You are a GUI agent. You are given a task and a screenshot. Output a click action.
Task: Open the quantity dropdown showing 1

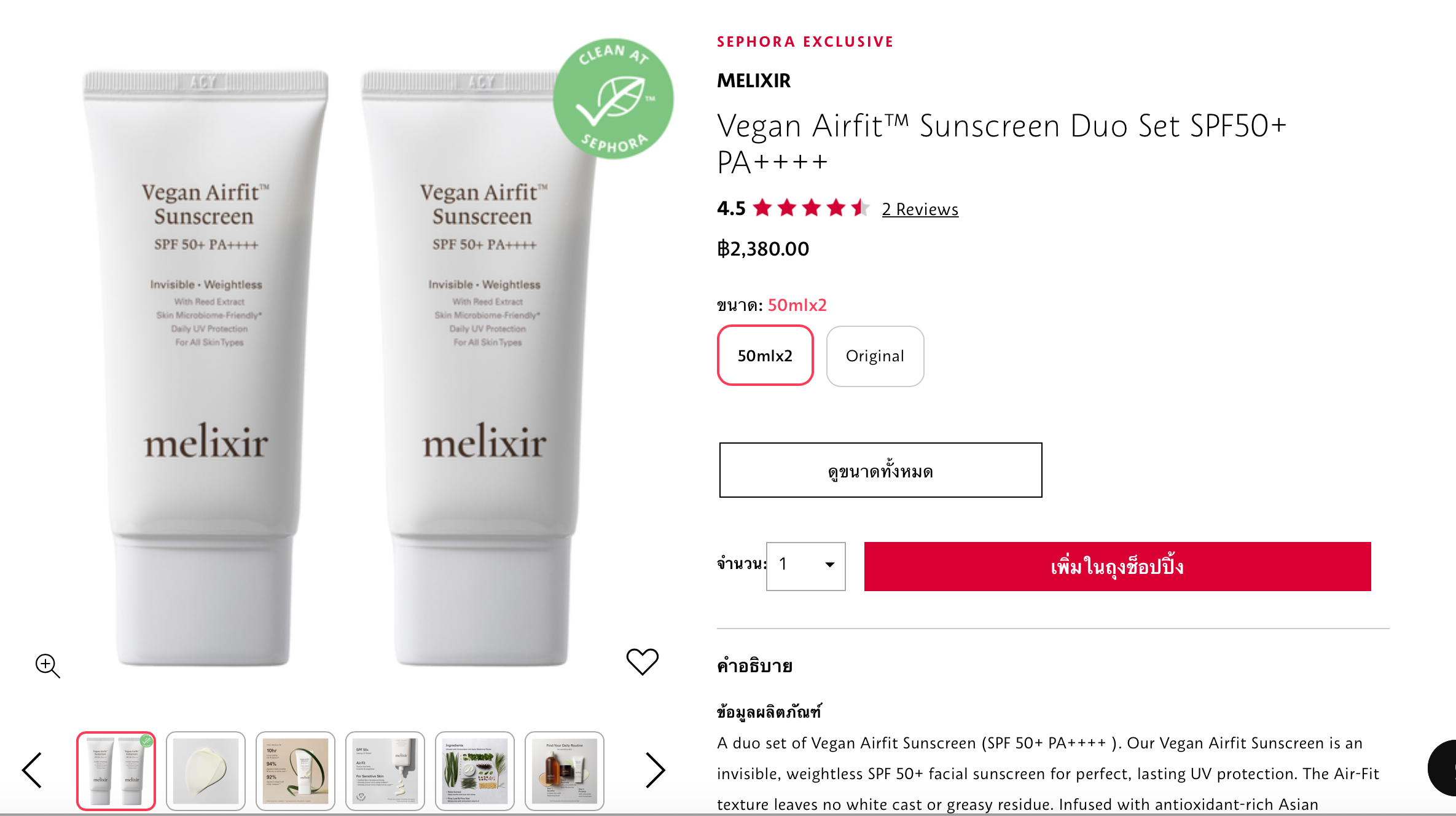805,566
